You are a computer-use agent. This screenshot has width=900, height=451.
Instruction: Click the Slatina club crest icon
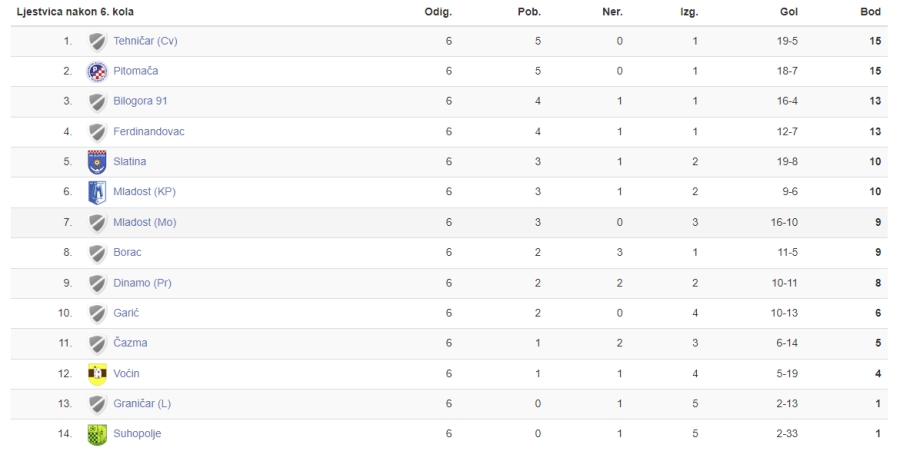[97, 162]
